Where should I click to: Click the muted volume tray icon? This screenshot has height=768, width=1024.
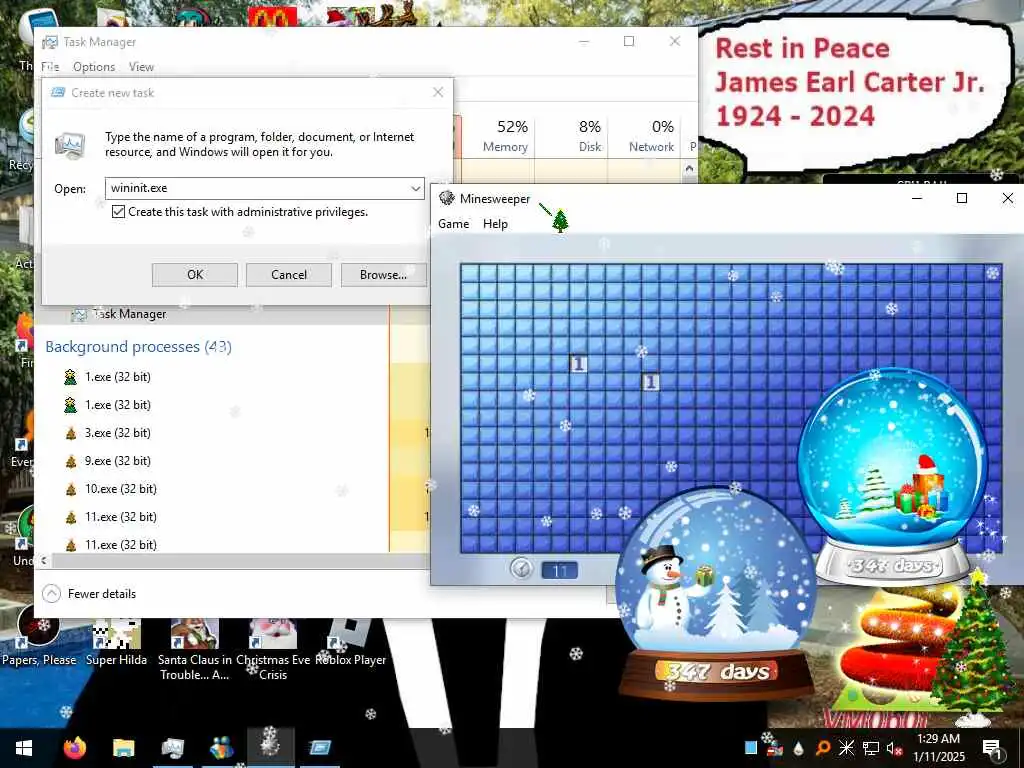(893, 748)
